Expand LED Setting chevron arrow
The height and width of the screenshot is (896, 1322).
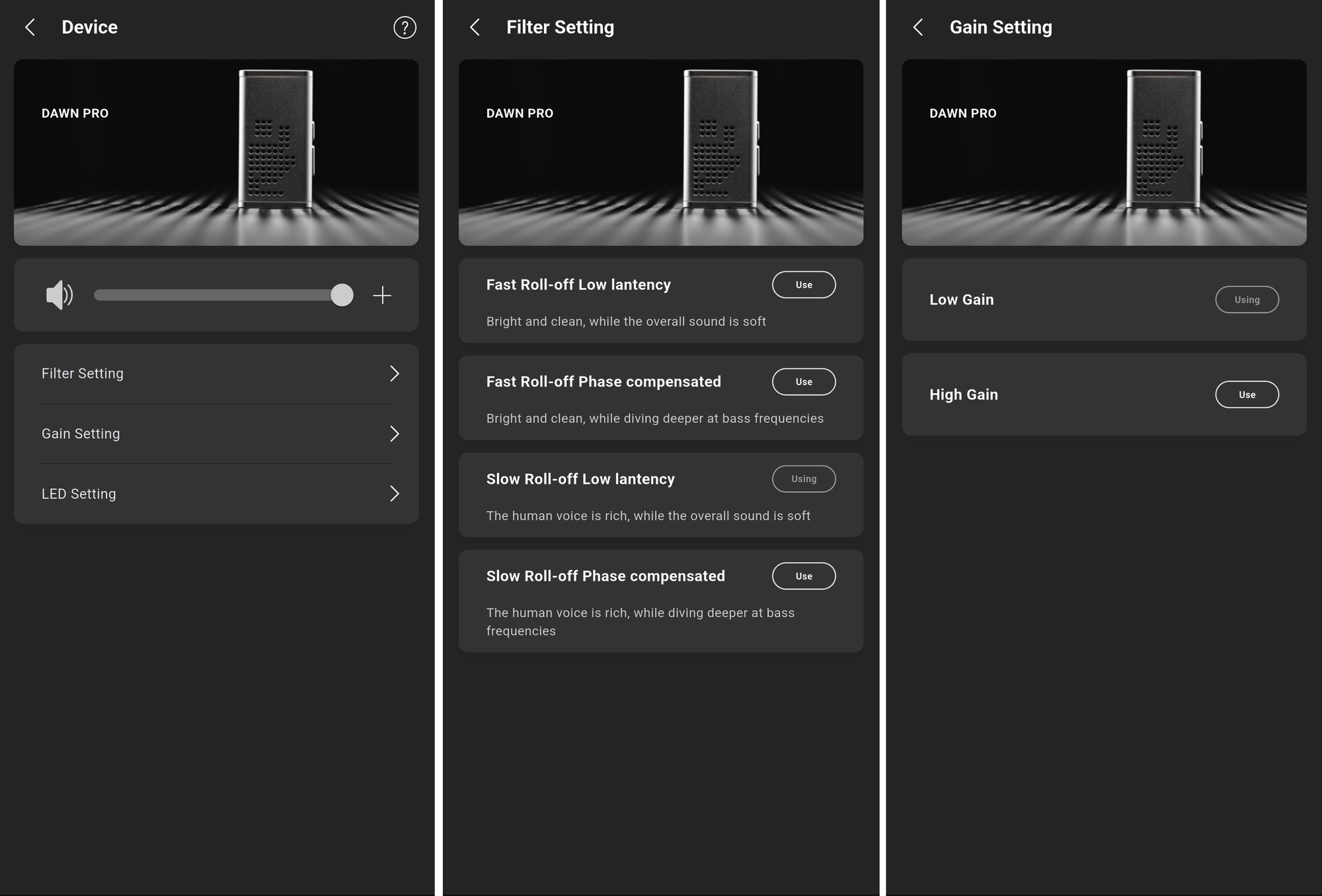click(395, 494)
